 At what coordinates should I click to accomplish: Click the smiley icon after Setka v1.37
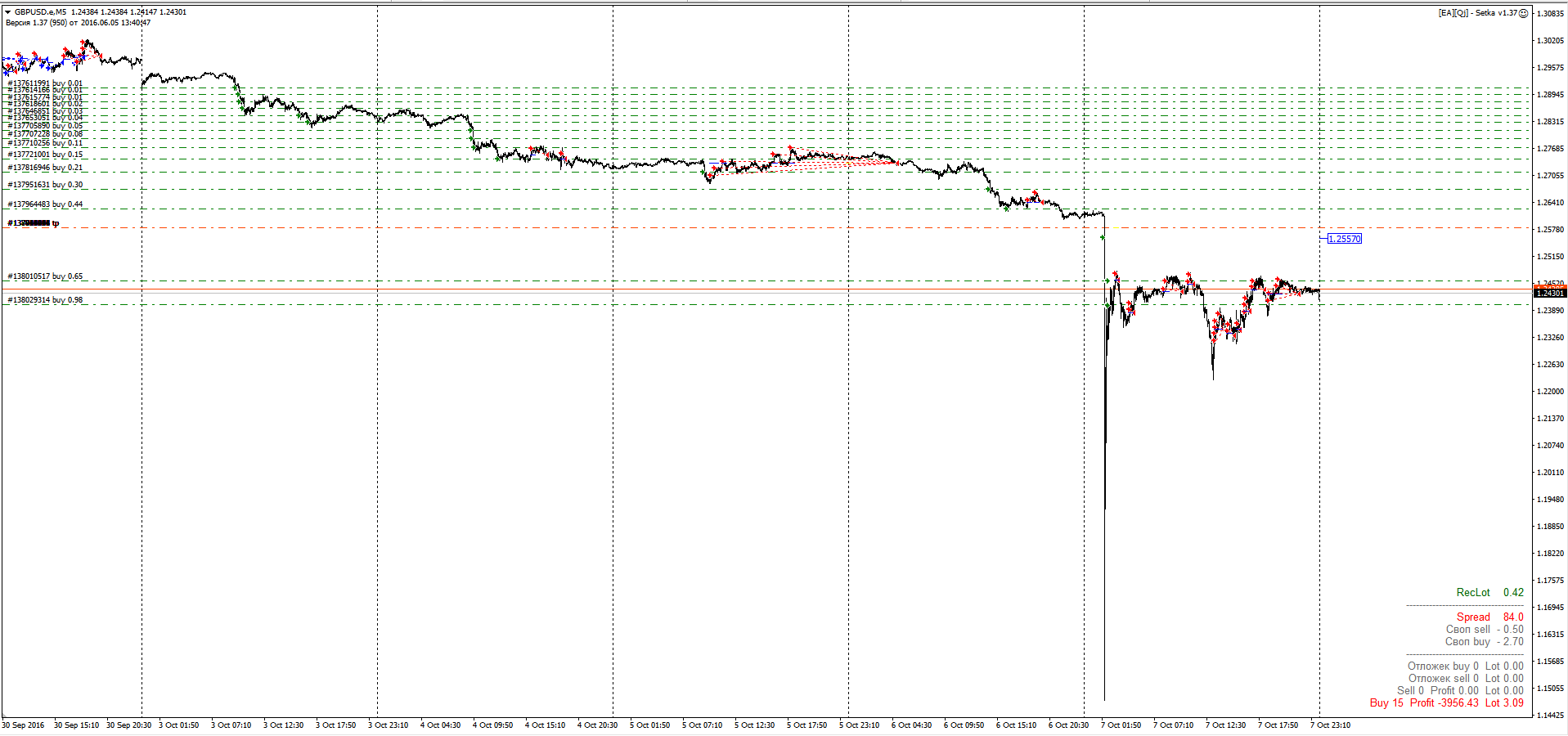pos(1523,13)
